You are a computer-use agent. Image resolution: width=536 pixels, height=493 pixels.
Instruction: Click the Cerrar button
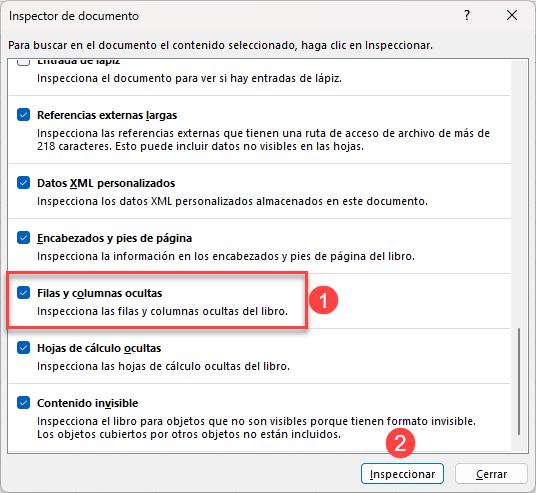pos(491,474)
